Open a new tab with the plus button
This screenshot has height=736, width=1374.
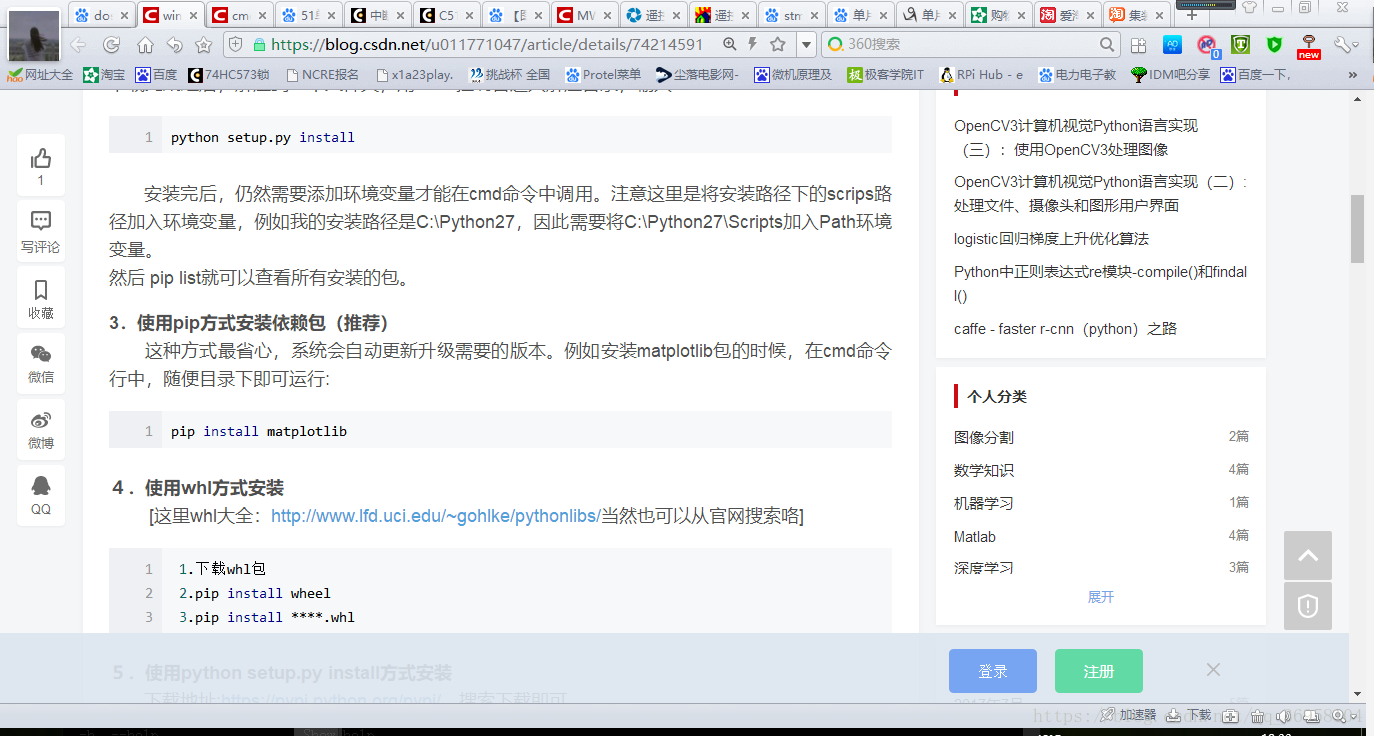(1191, 15)
